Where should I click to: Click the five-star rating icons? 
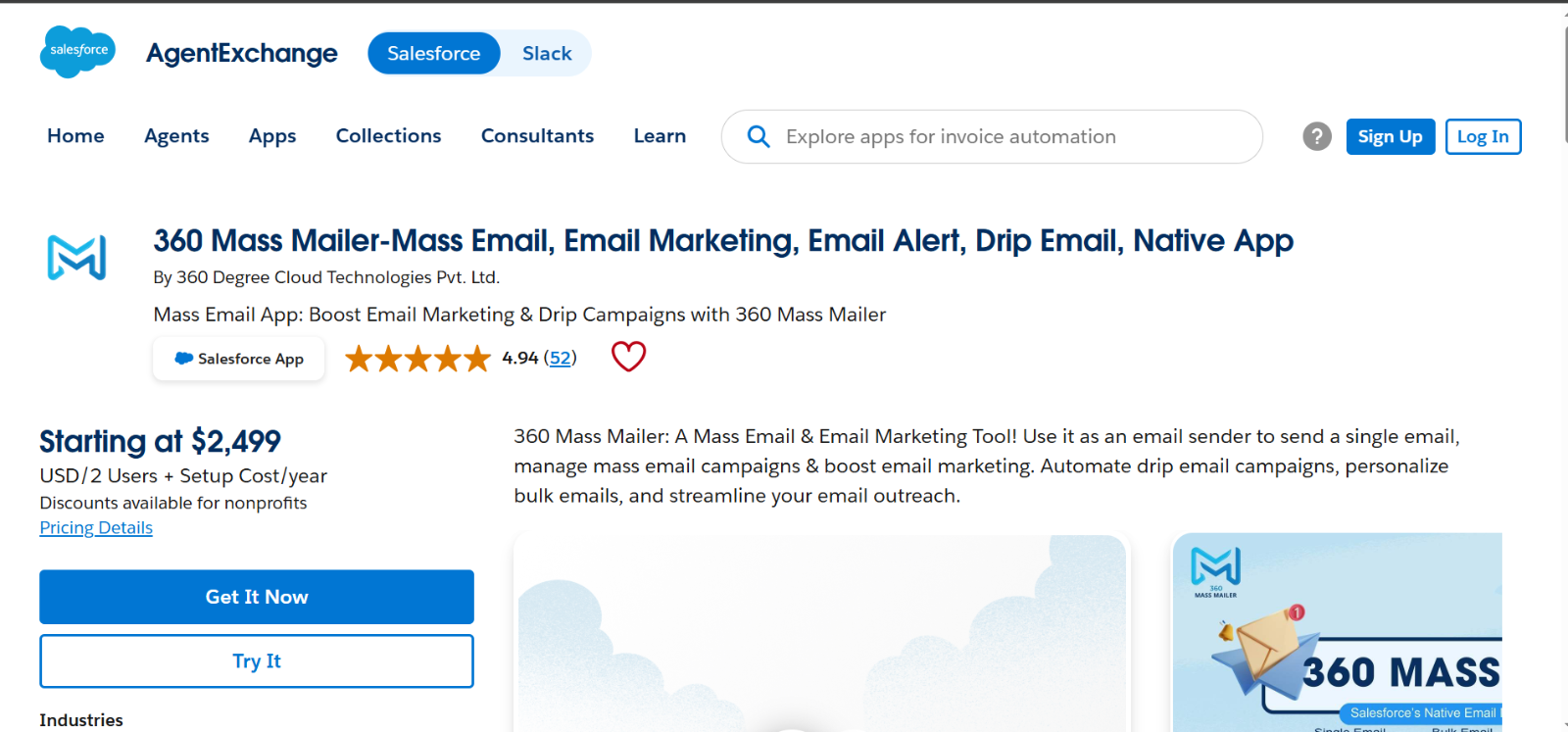[x=417, y=359]
